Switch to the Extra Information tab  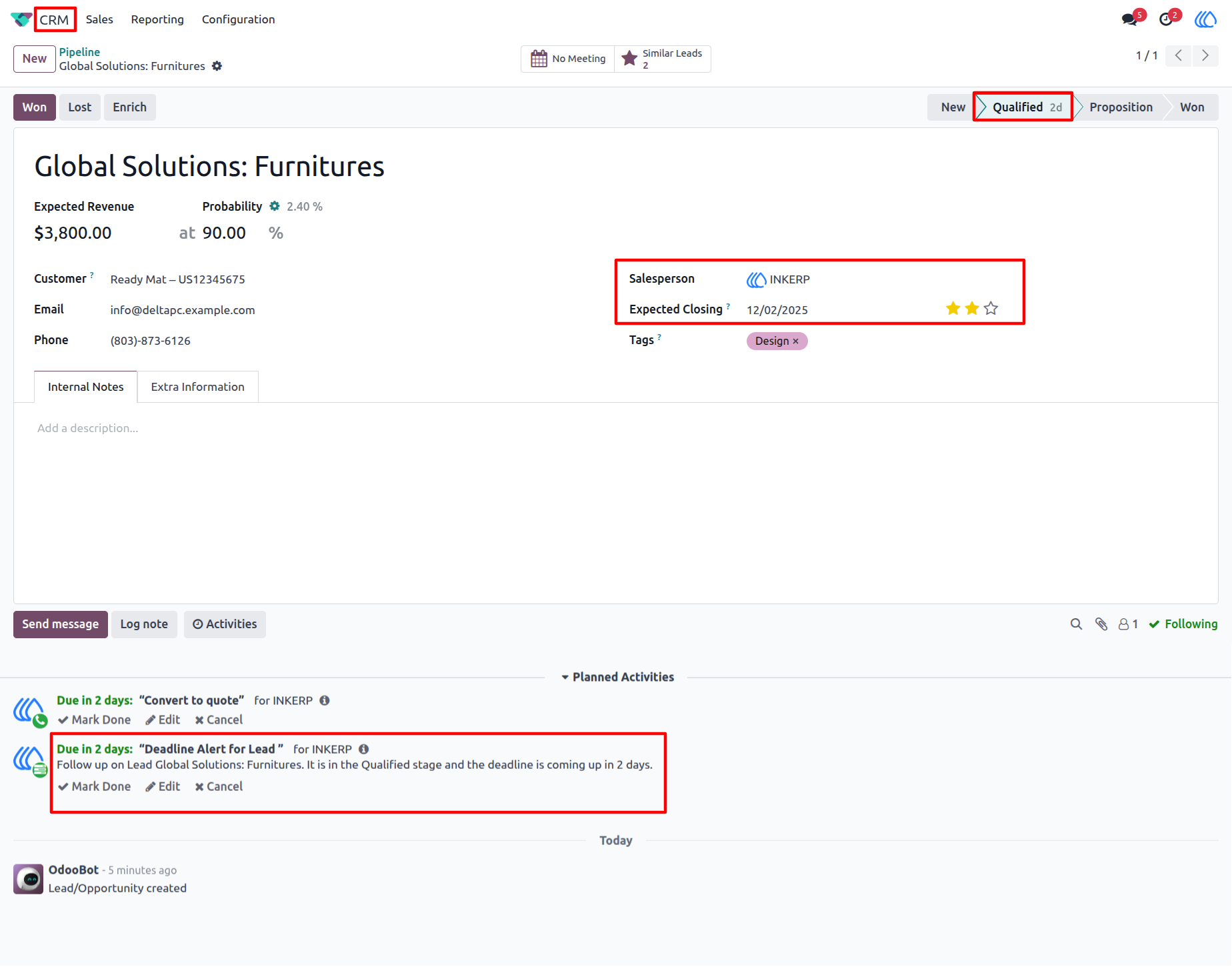point(198,387)
